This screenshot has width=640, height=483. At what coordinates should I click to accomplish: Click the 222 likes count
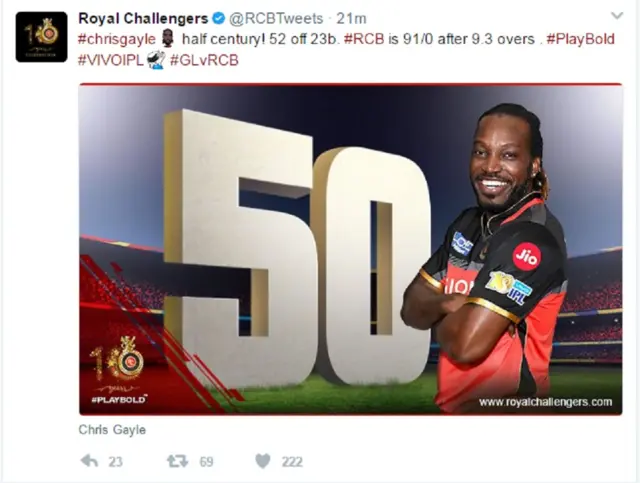coord(292,462)
